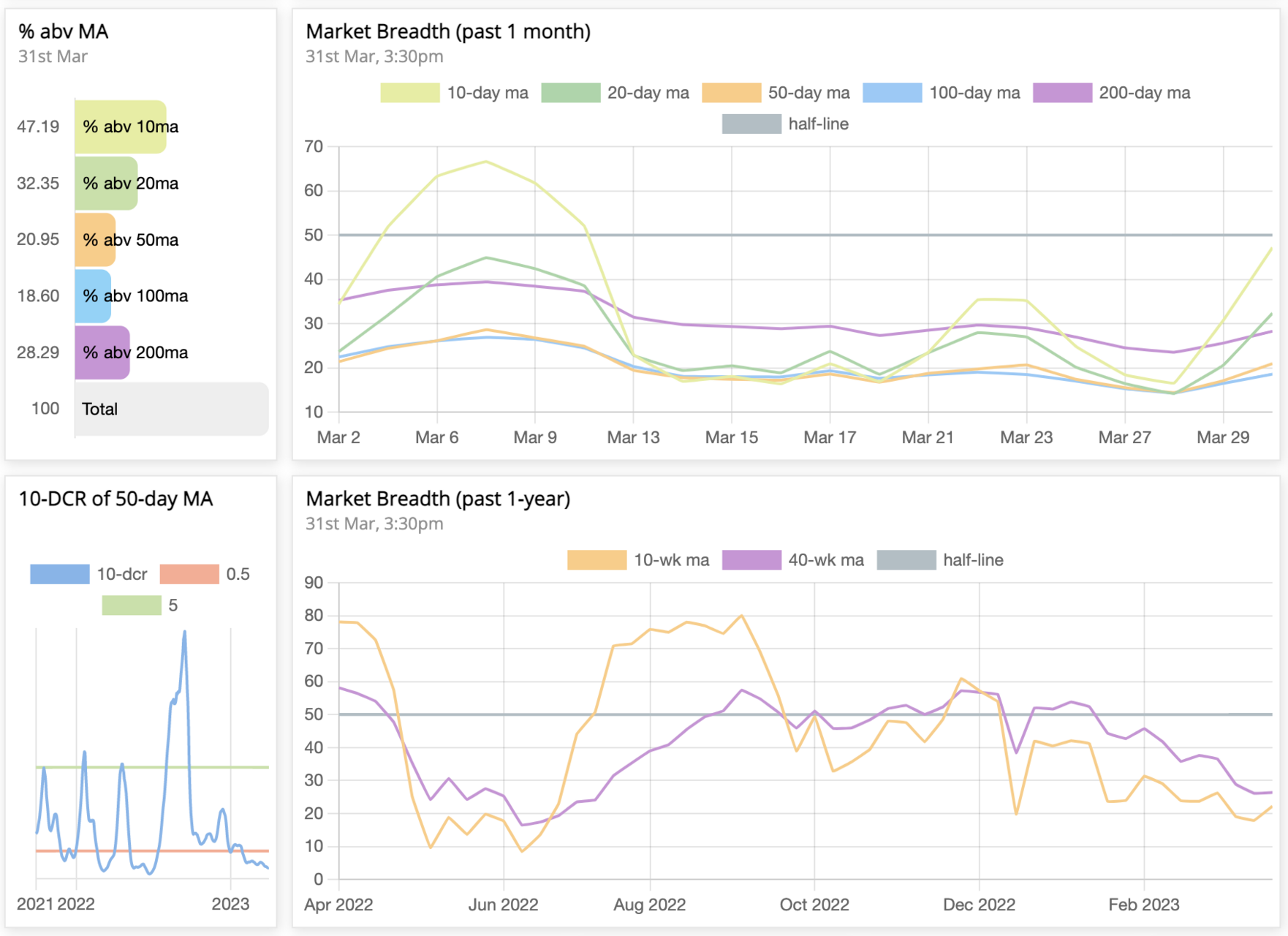Click the '10-day ma' legend label
1288x936 pixels.
(x=488, y=93)
